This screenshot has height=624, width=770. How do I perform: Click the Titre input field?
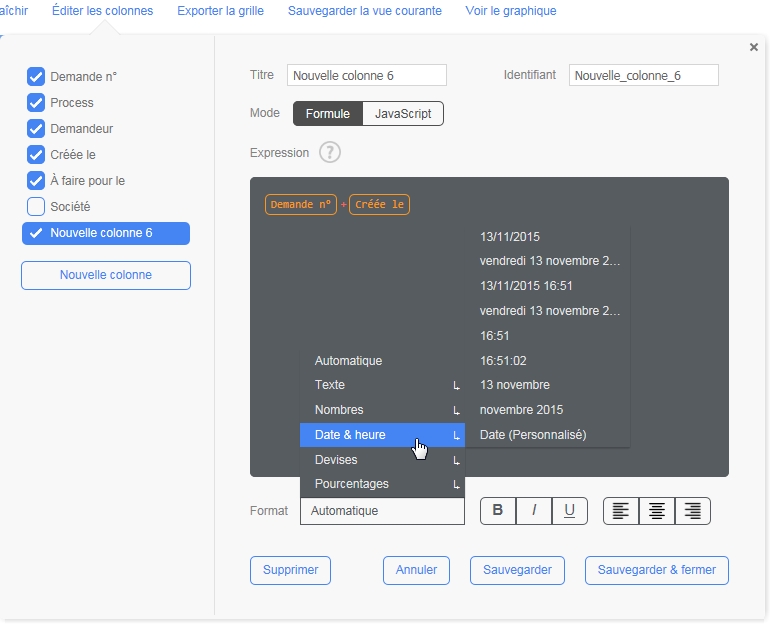click(x=366, y=76)
